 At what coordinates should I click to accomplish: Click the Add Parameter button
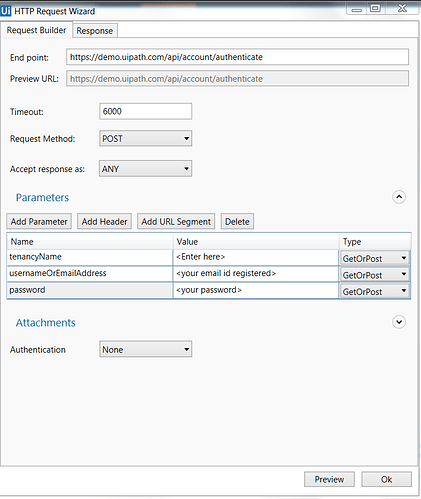coord(39,221)
